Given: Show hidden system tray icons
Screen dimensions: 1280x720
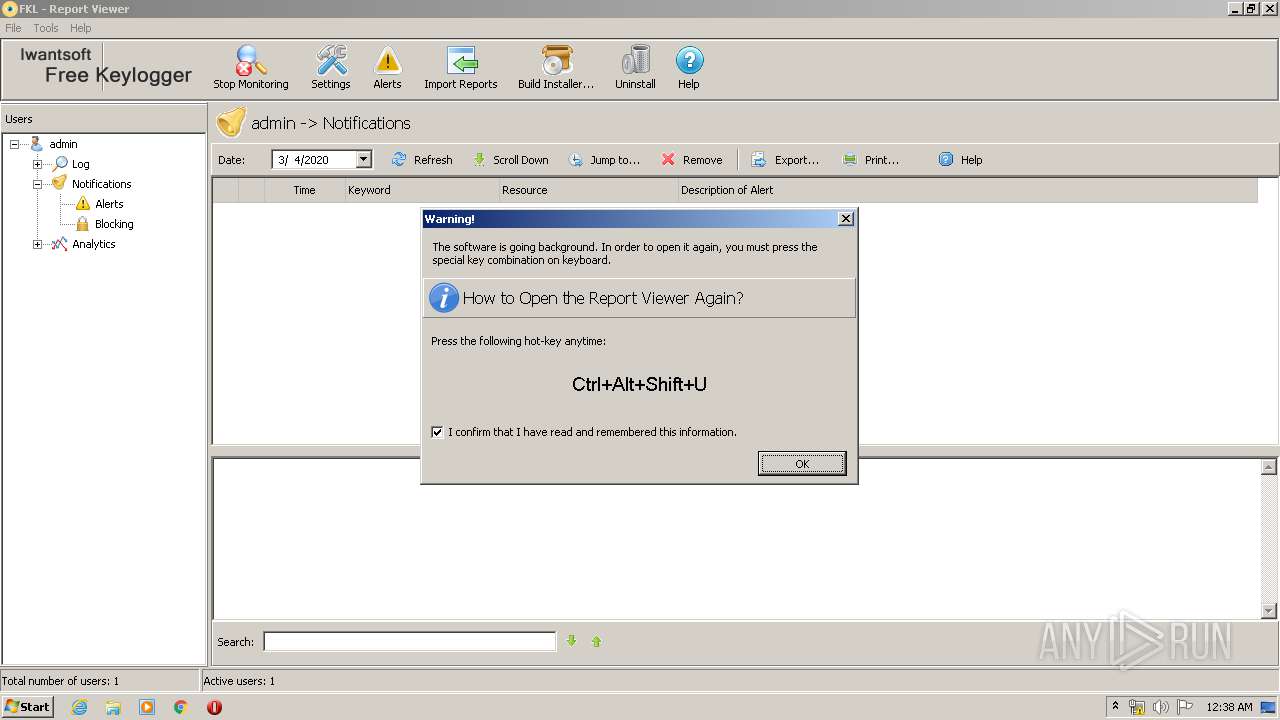Looking at the screenshot, I should click(1115, 706).
